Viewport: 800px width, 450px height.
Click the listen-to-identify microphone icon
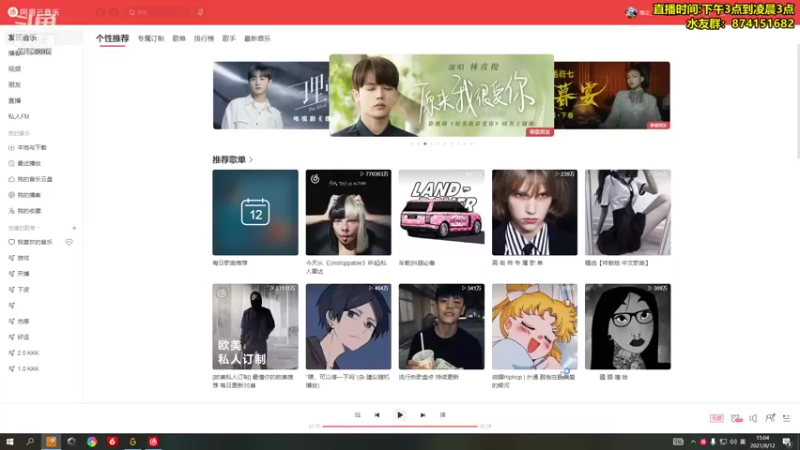[201, 12]
